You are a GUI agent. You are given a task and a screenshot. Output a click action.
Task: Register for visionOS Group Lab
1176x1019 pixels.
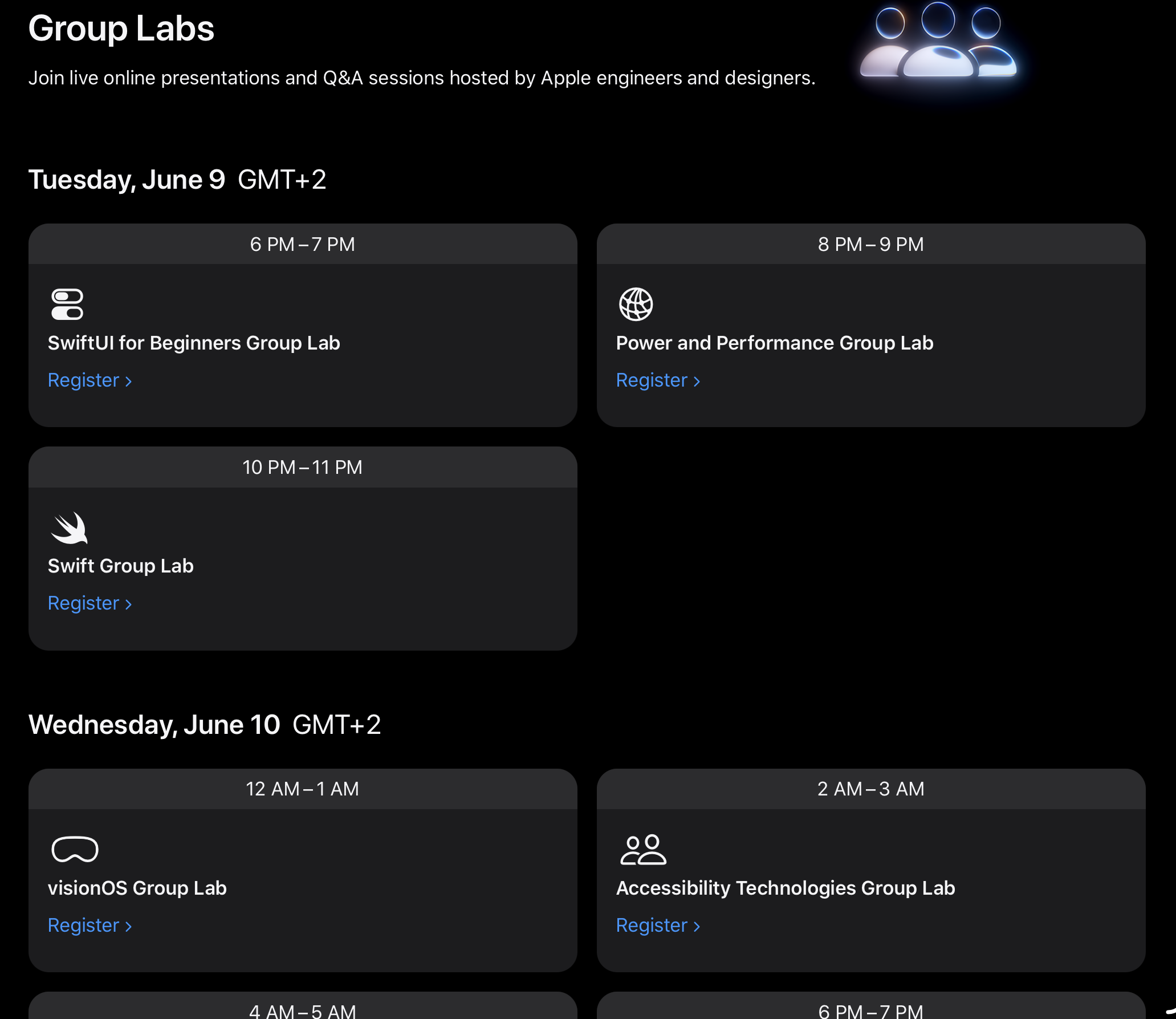coord(90,925)
